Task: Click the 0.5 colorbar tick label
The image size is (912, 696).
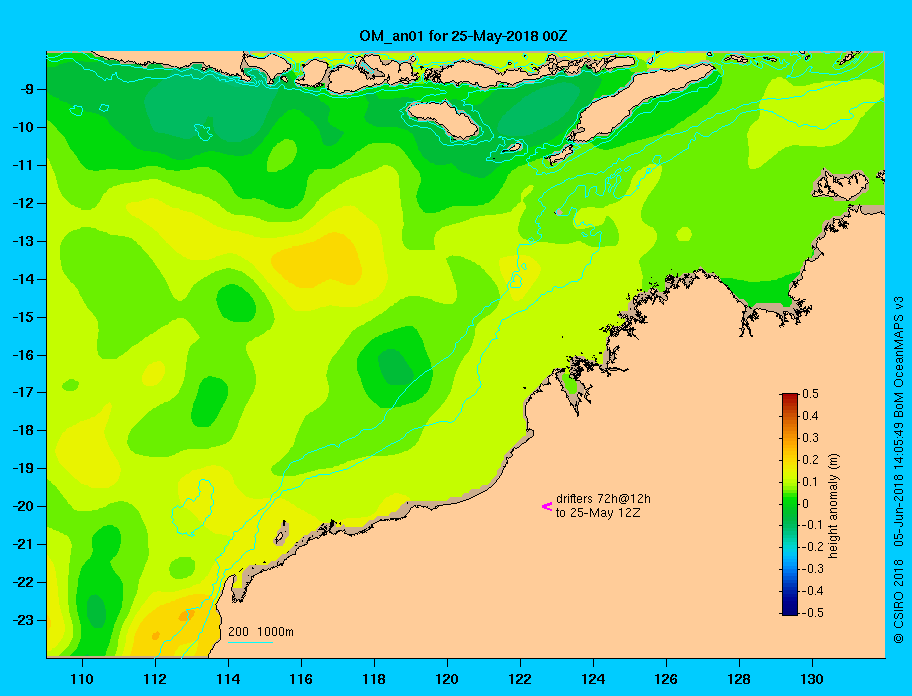Action: [x=810, y=394]
